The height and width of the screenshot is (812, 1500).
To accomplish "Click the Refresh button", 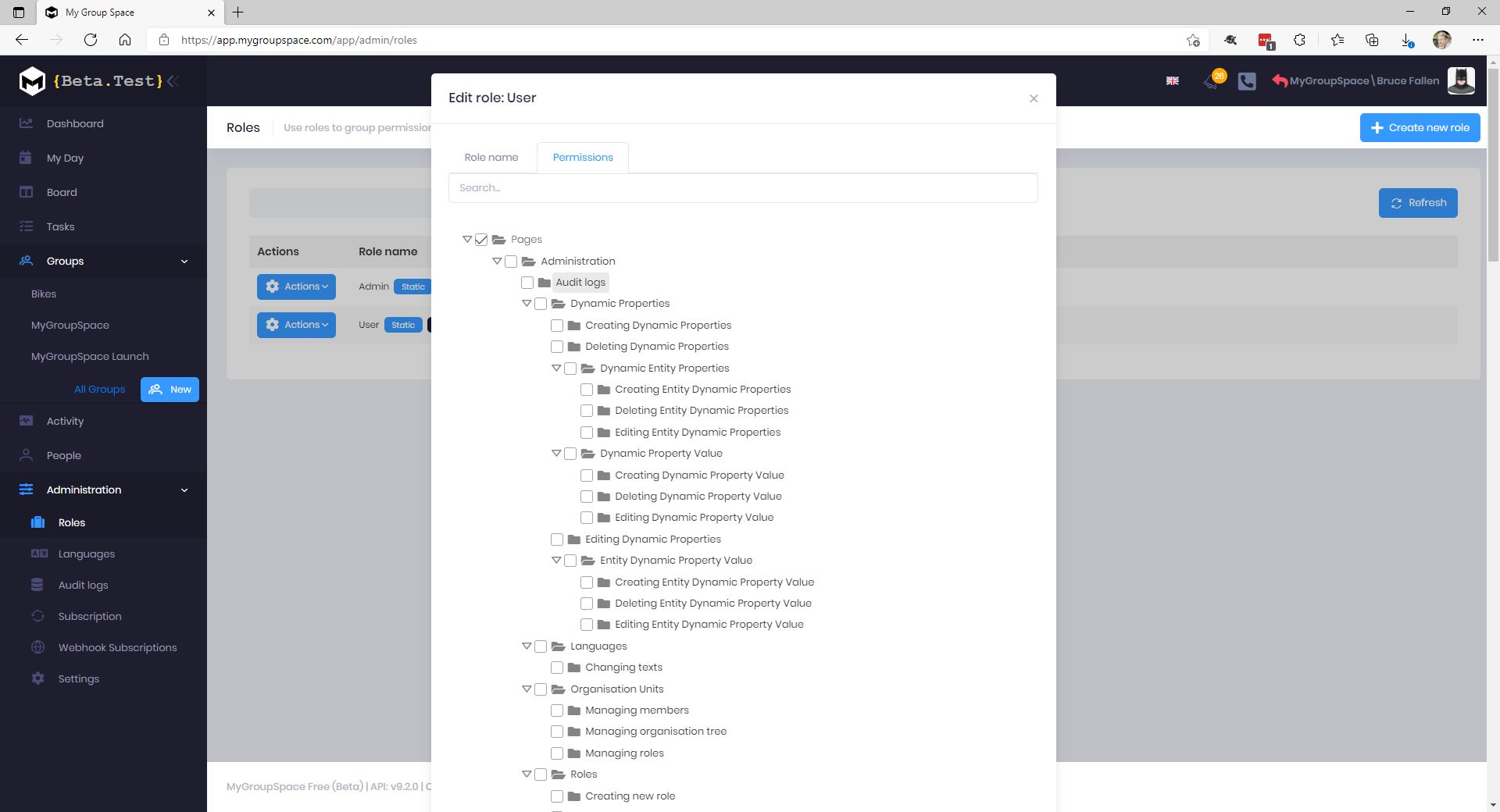I will coord(1418,203).
